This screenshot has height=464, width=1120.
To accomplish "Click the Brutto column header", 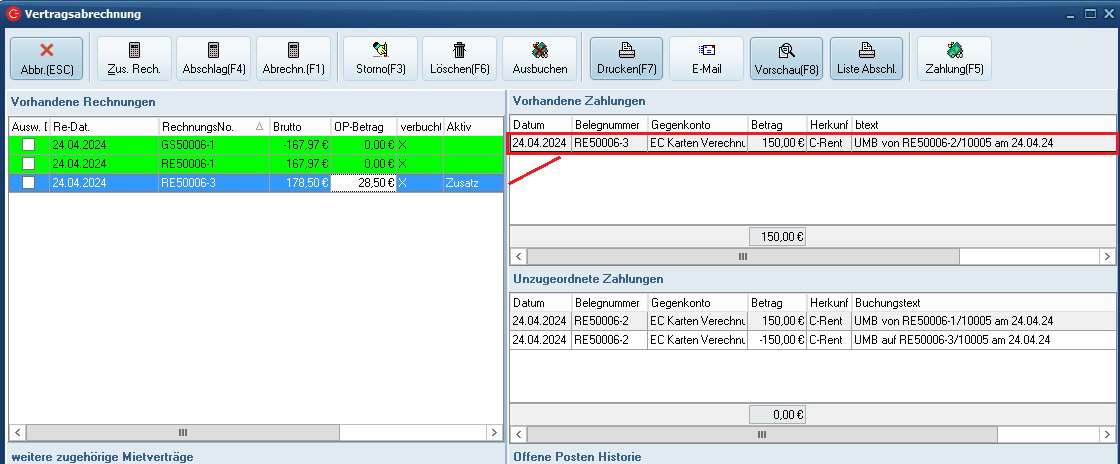I will point(299,127).
